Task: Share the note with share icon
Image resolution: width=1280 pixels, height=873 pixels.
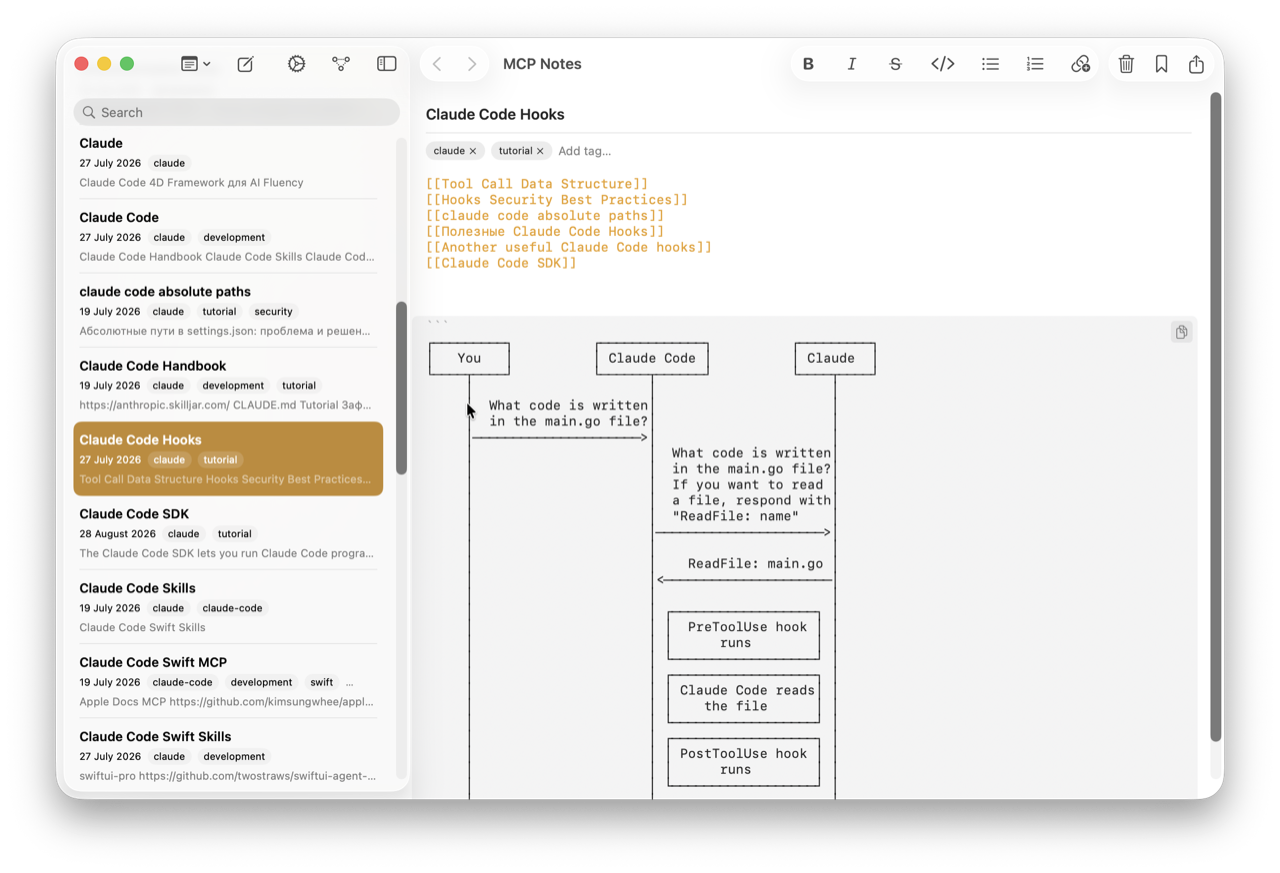Action: click(x=1196, y=64)
